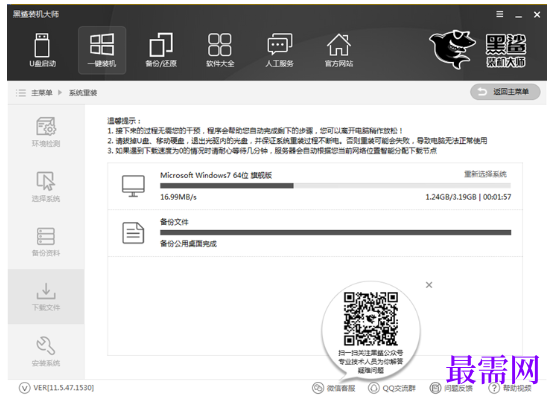Click the document icon beside 备份文件
The height and width of the screenshot is (401, 558).
(x=133, y=233)
